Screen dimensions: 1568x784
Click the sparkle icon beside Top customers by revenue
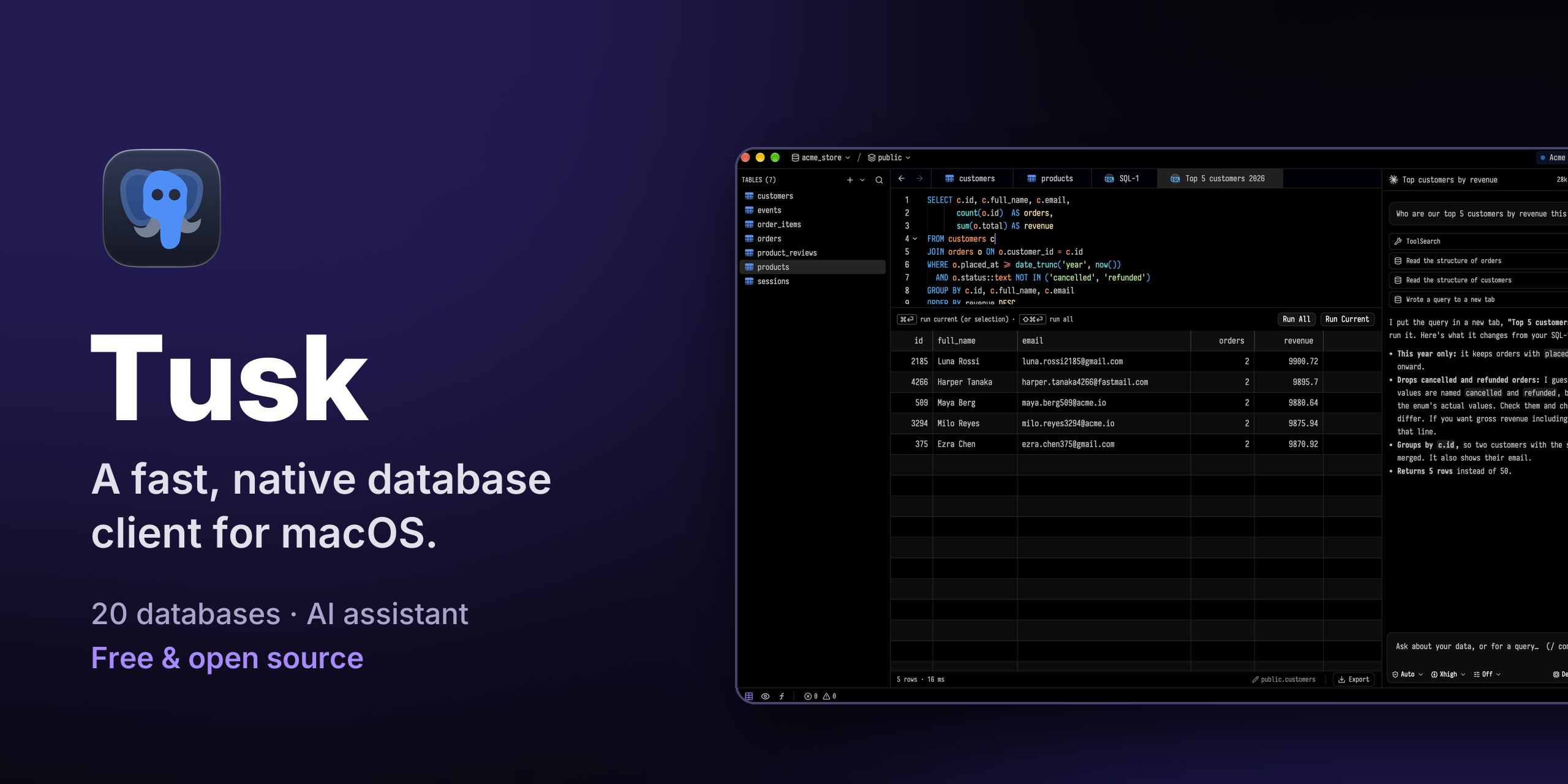[x=1393, y=179]
